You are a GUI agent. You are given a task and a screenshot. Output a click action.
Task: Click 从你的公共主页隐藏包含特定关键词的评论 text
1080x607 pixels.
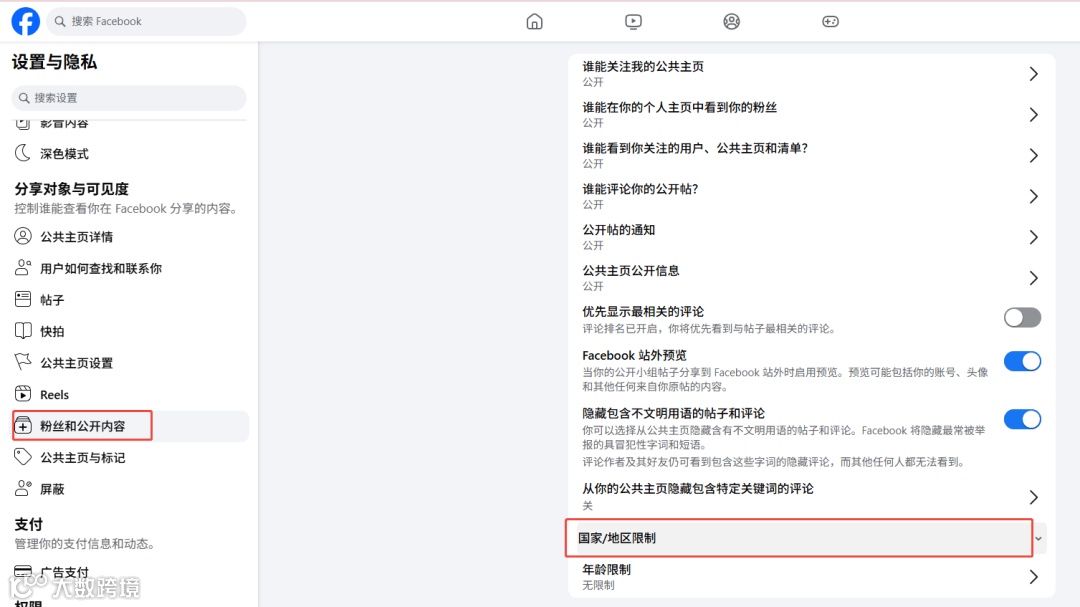pos(698,488)
